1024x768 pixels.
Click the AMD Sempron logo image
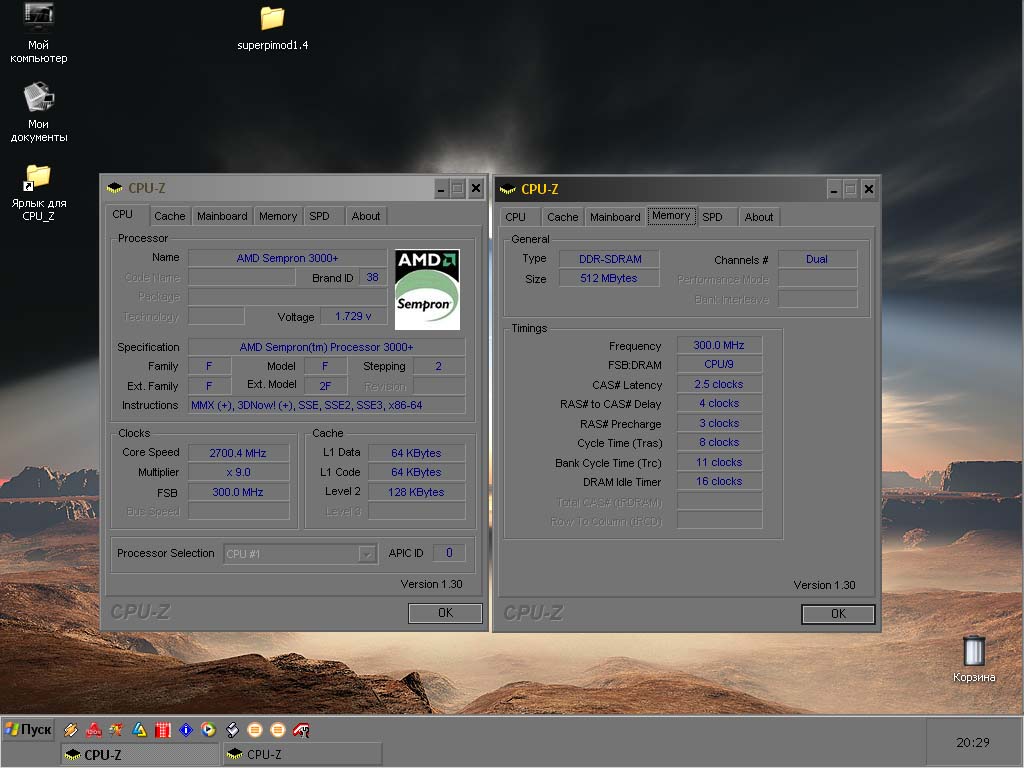427,289
